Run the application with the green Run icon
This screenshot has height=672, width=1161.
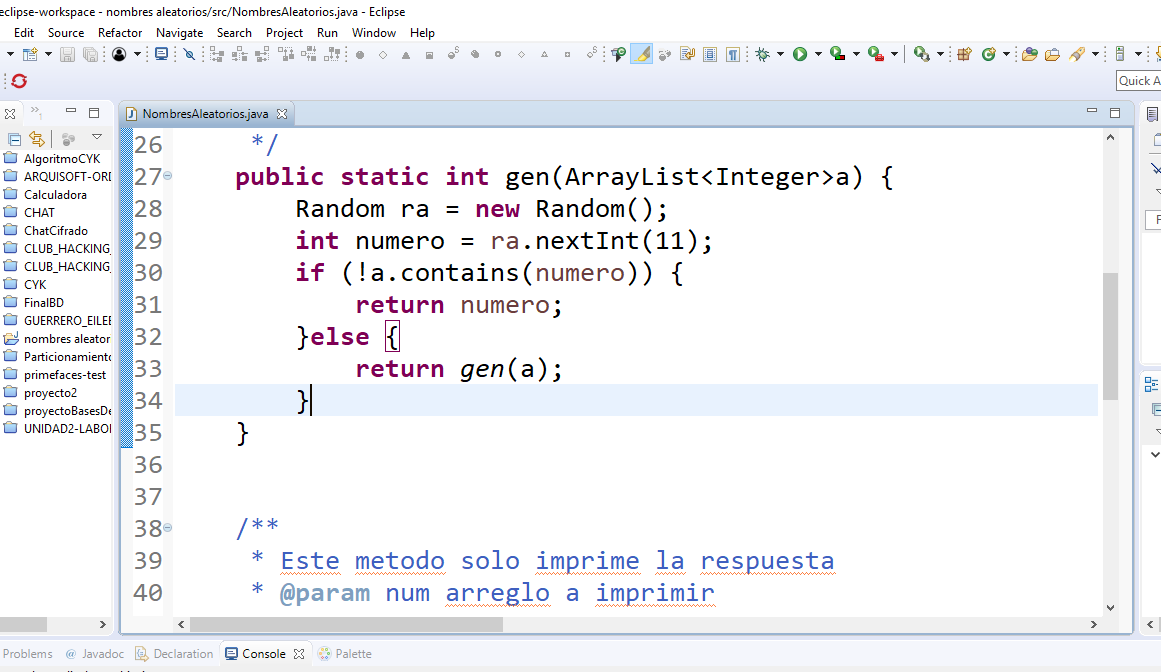[x=800, y=53]
